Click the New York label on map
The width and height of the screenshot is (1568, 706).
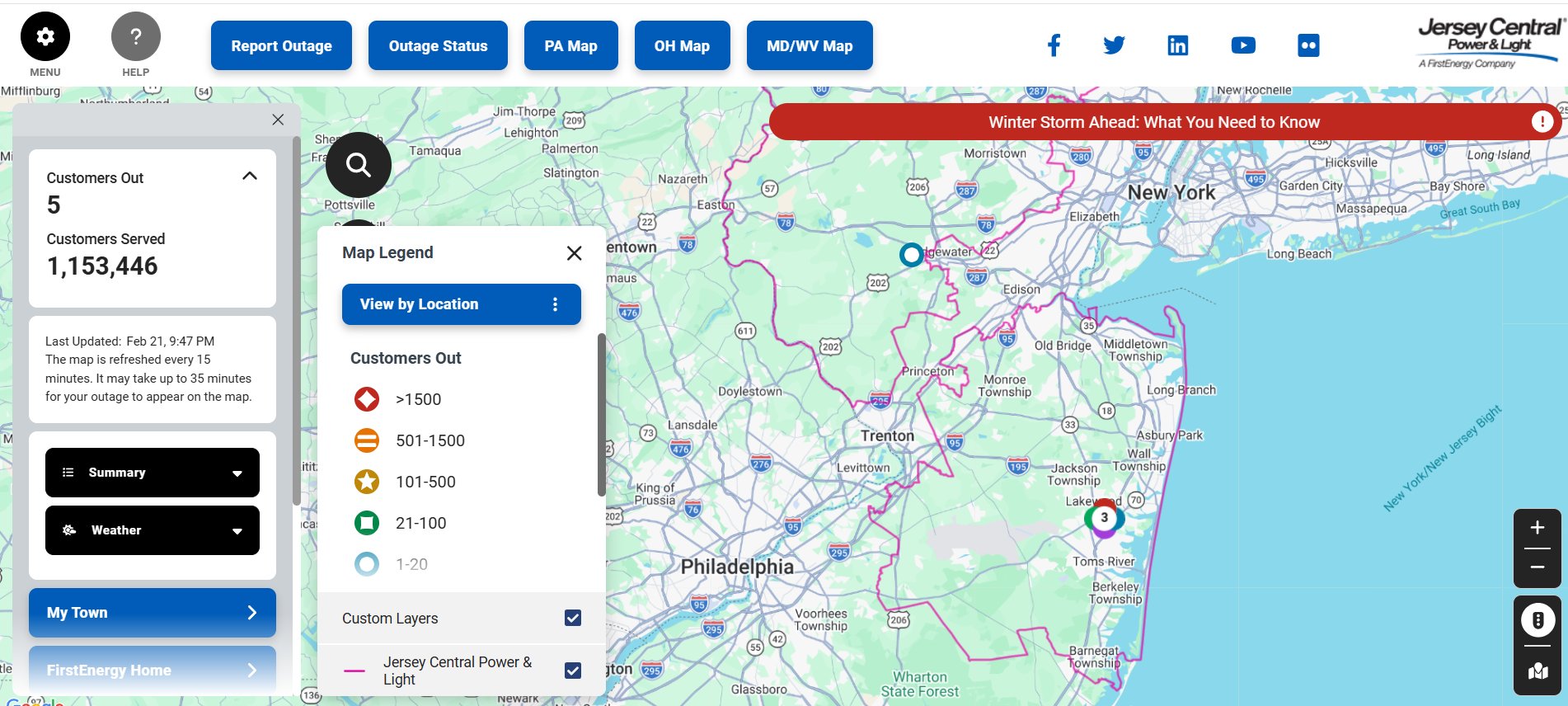click(x=1171, y=192)
